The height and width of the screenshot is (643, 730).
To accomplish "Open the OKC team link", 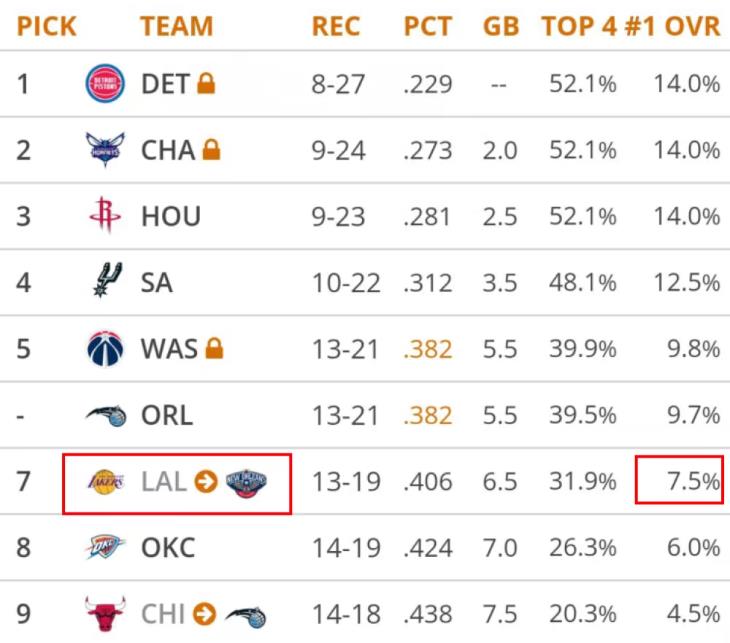I will [x=168, y=547].
